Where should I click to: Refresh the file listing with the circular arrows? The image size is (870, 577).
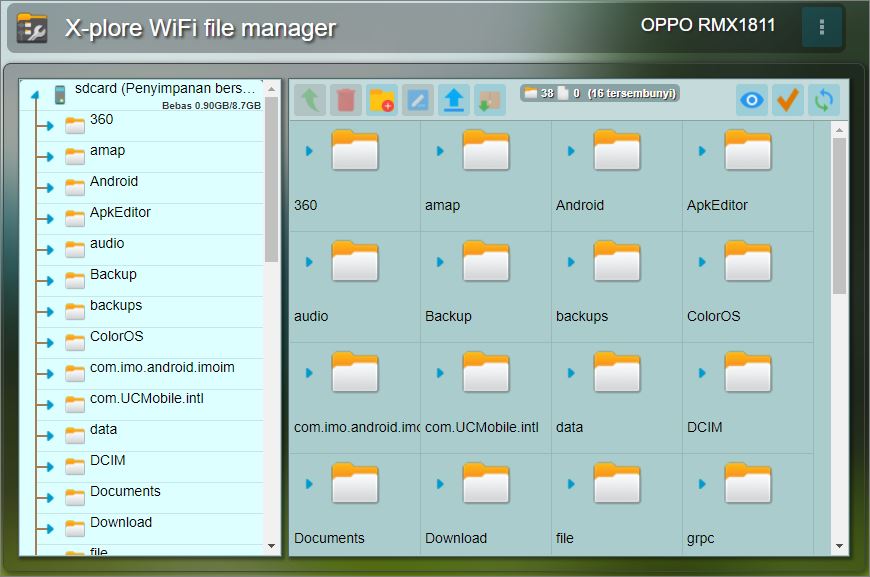click(x=822, y=100)
